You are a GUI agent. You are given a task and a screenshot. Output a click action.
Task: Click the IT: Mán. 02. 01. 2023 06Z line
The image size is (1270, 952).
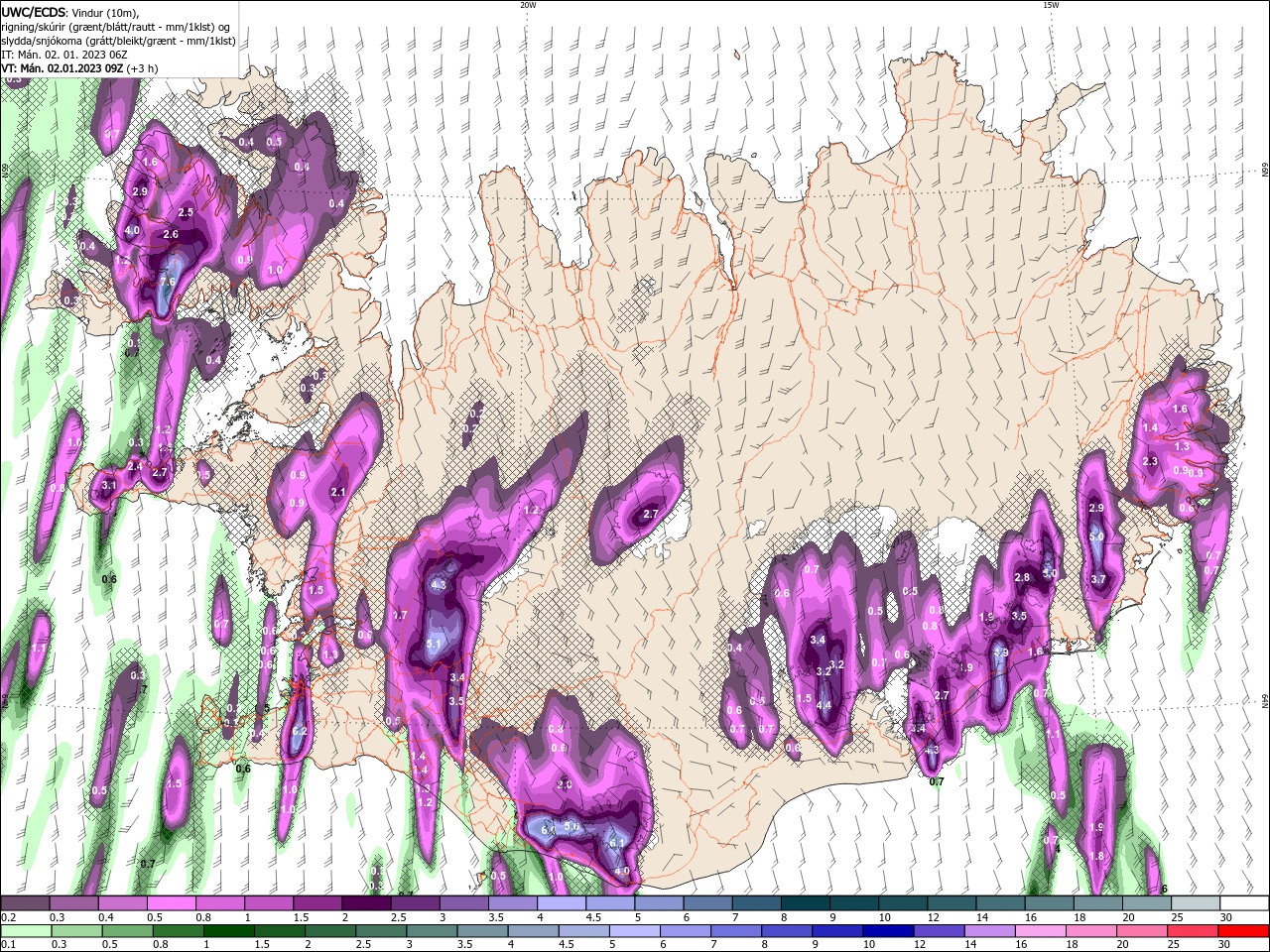[x=63, y=55]
